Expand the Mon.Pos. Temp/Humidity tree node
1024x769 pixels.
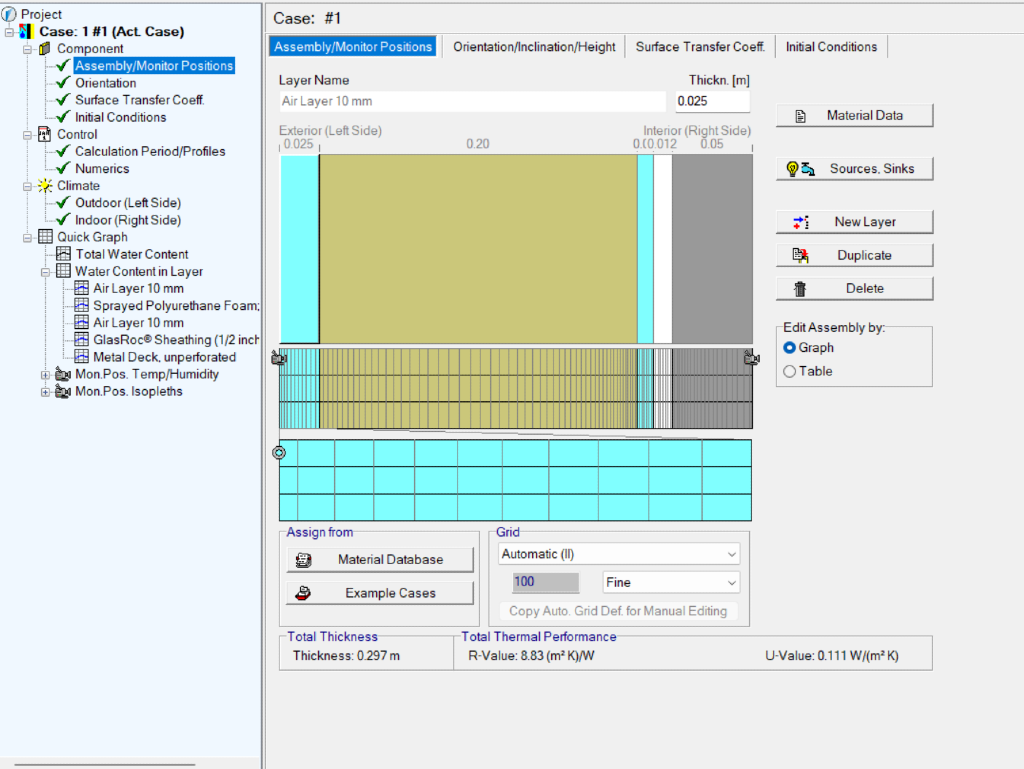pyautogui.click(x=46, y=375)
